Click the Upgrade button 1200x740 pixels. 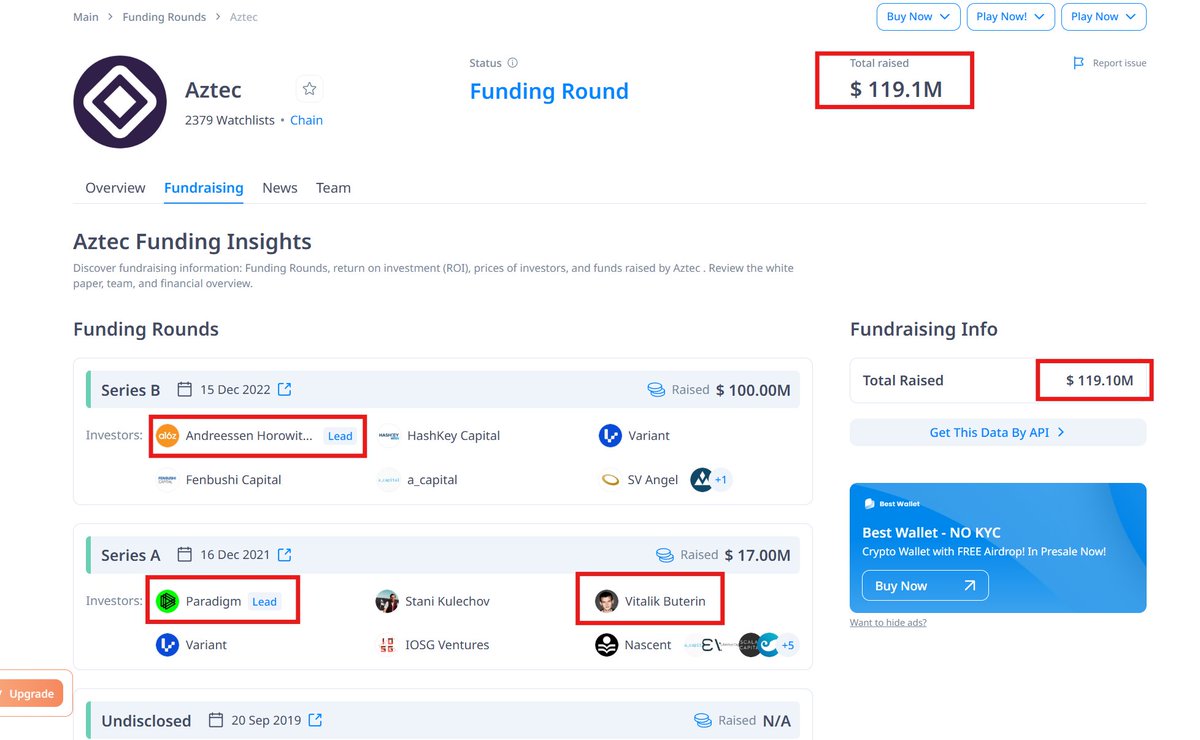click(31, 693)
